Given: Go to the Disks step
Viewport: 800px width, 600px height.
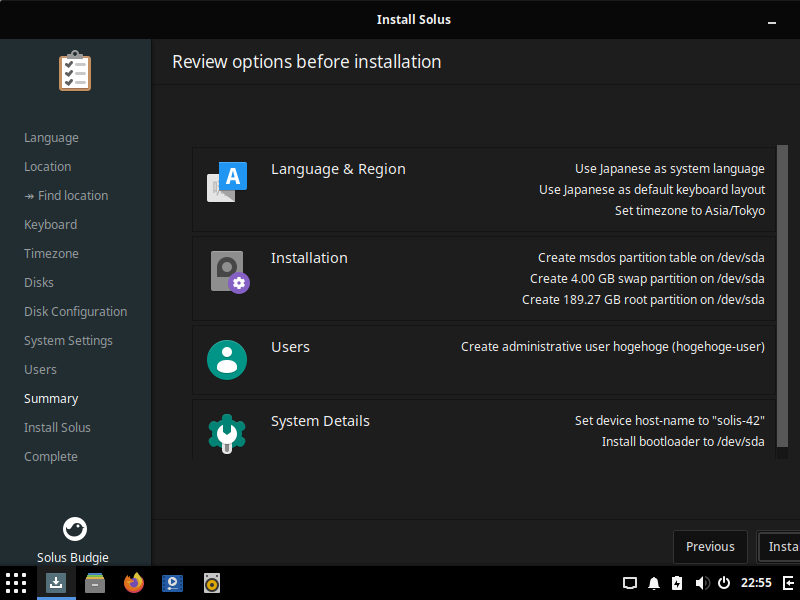Looking at the screenshot, I should (39, 283).
